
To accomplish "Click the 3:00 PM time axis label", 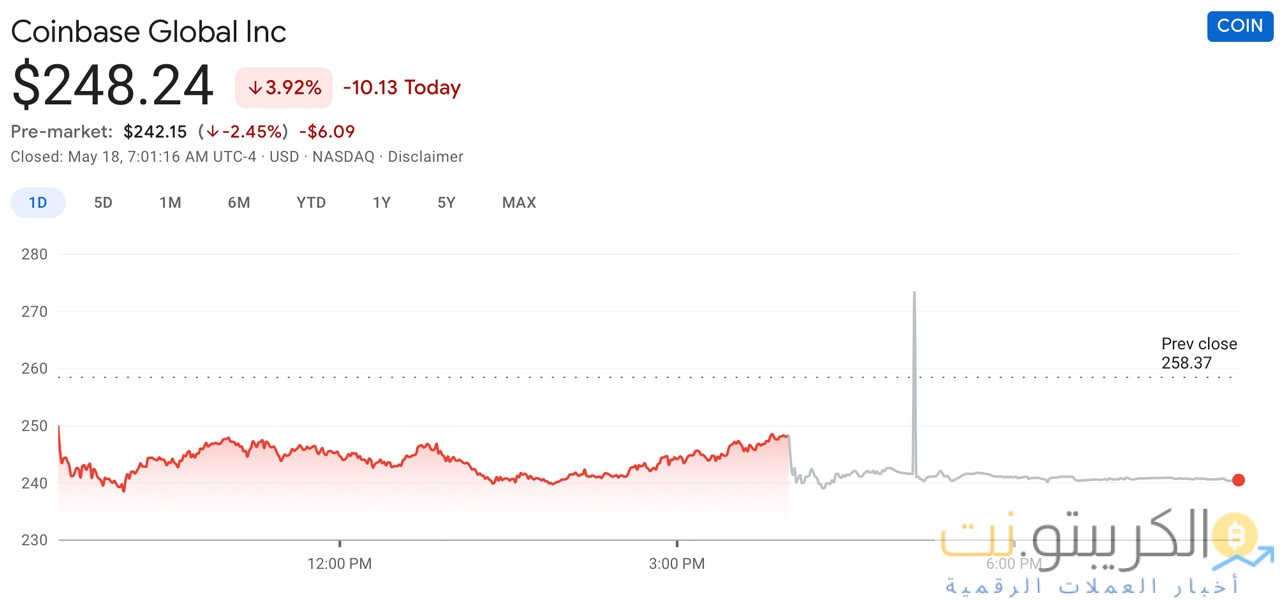I will [x=677, y=564].
